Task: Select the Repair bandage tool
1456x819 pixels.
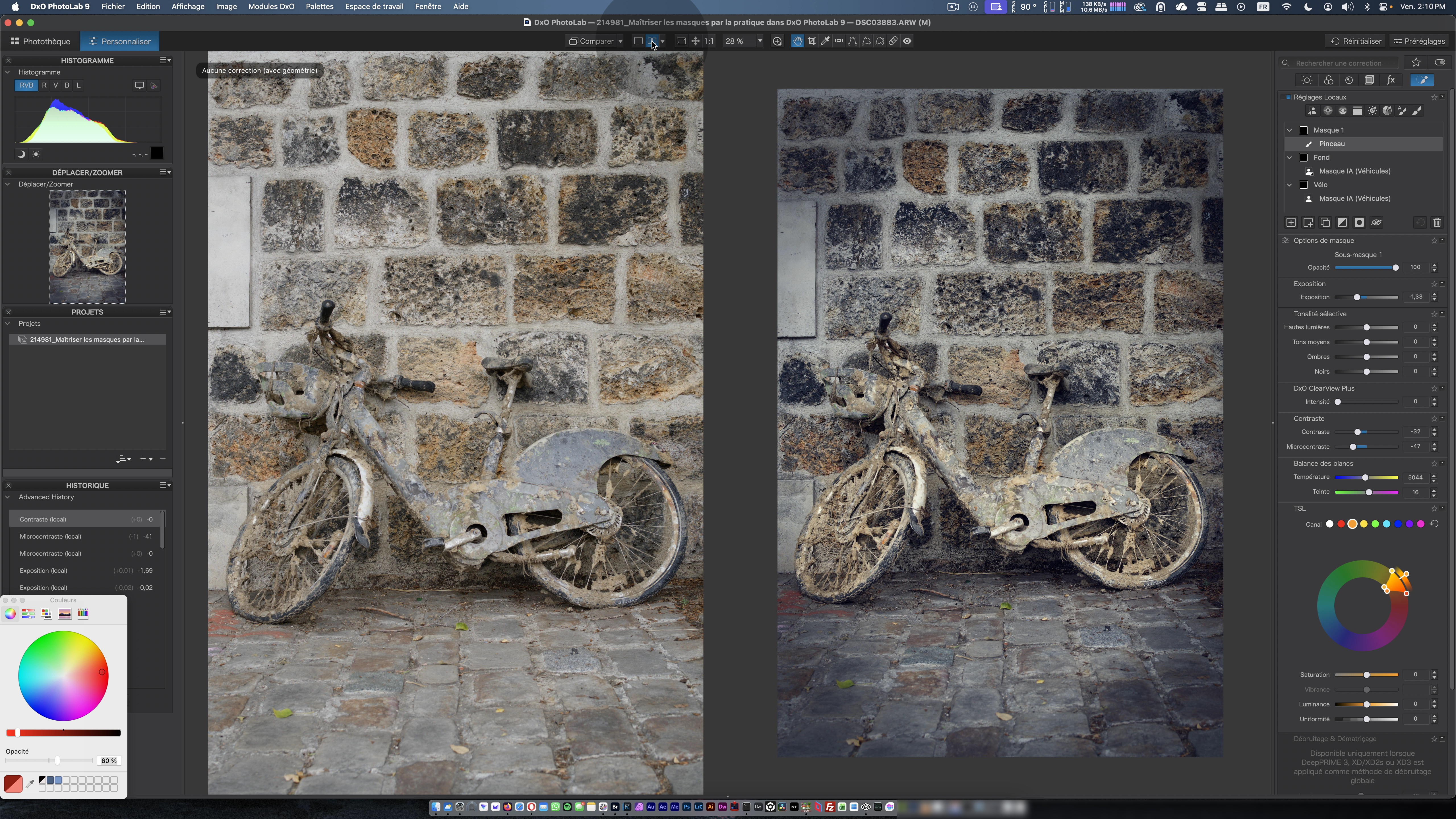Action: [x=893, y=41]
